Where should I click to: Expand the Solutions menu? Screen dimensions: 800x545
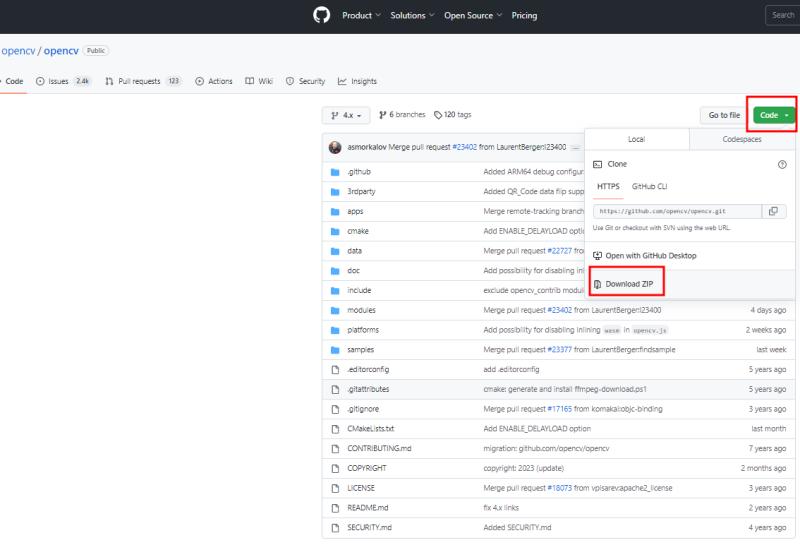[412, 15]
